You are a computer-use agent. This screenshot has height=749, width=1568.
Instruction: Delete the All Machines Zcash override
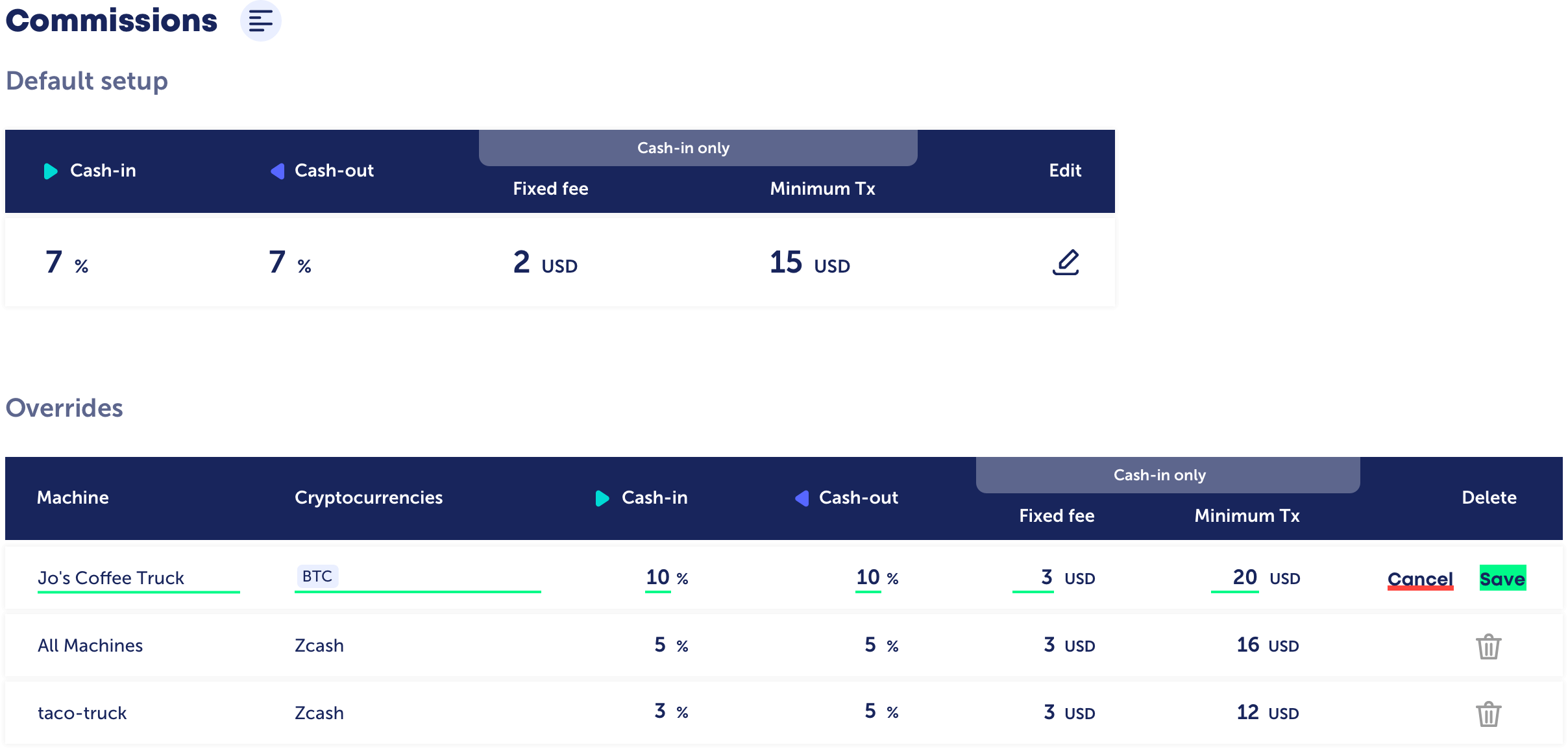1488,646
